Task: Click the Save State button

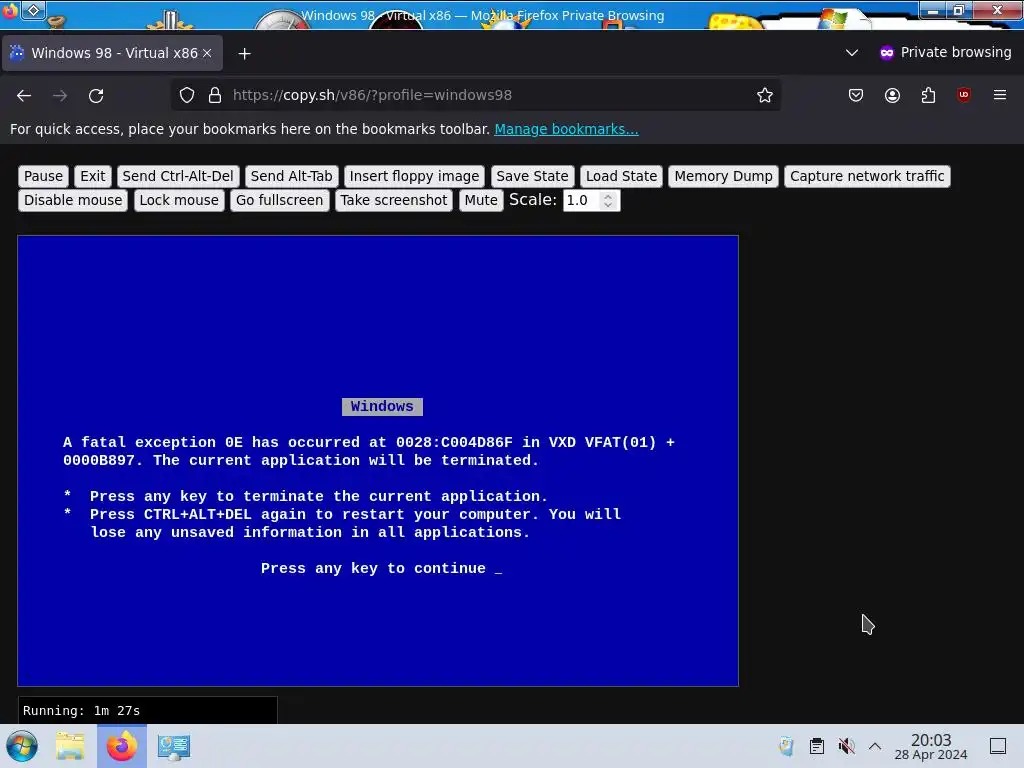Action: click(x=532, y=176)
